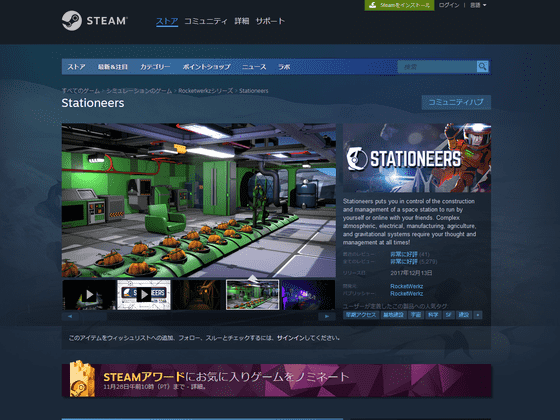Open the ストア header menu
The height and width of the screenshot is (420, 560).
pos(167,21)
